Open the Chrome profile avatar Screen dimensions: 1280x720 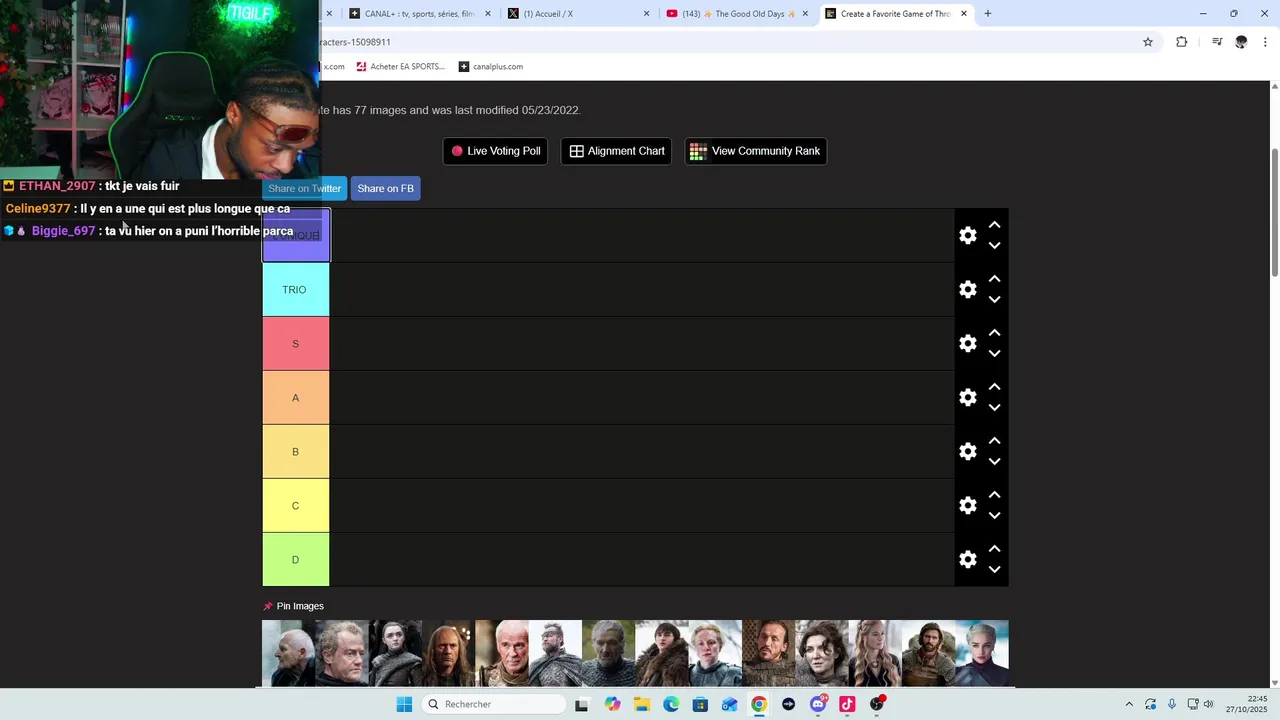pyautogui.click(x=1241, y=42)
